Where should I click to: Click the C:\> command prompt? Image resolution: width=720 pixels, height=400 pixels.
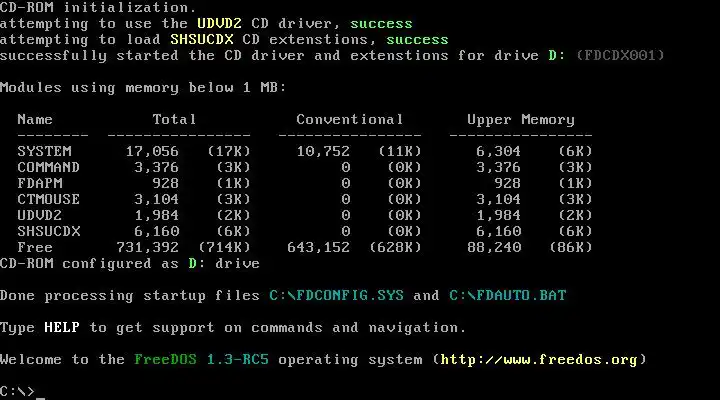tap(17, 391)
